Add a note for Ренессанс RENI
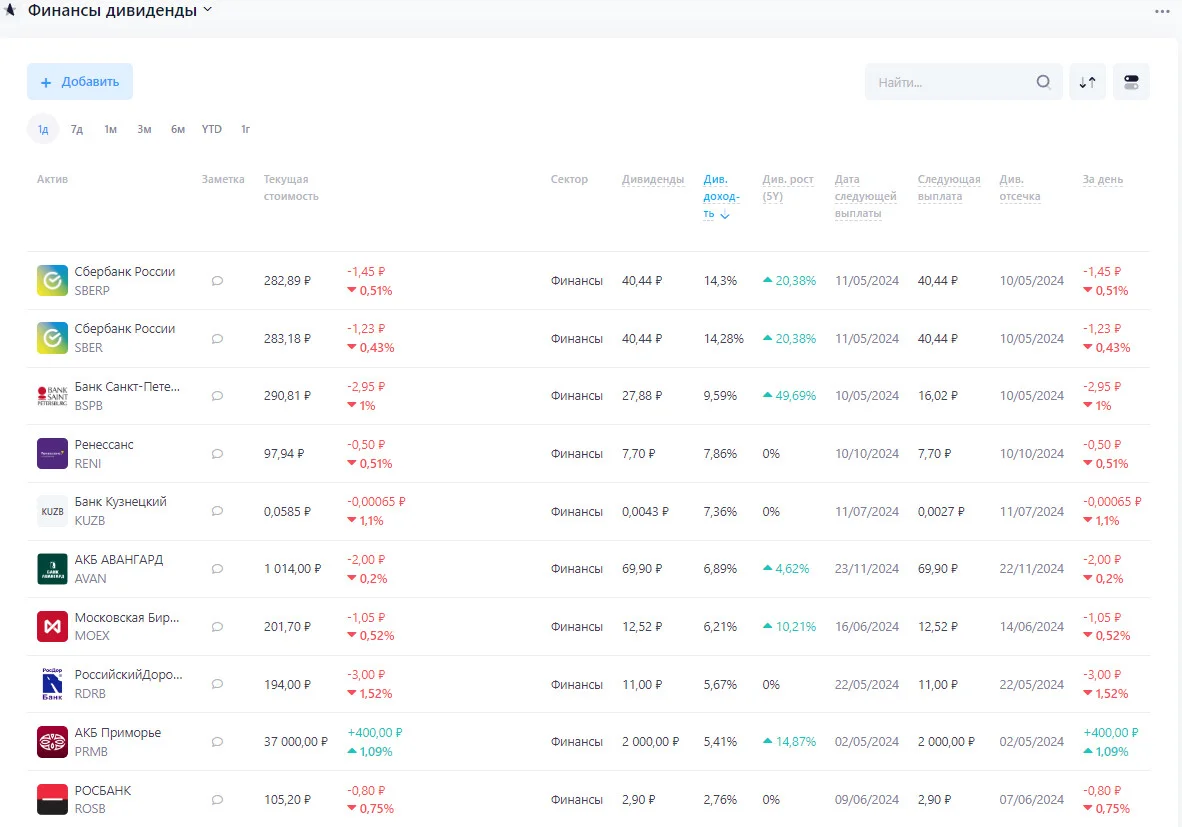This screenshot has height=827, width=1182. click(217, 454)
